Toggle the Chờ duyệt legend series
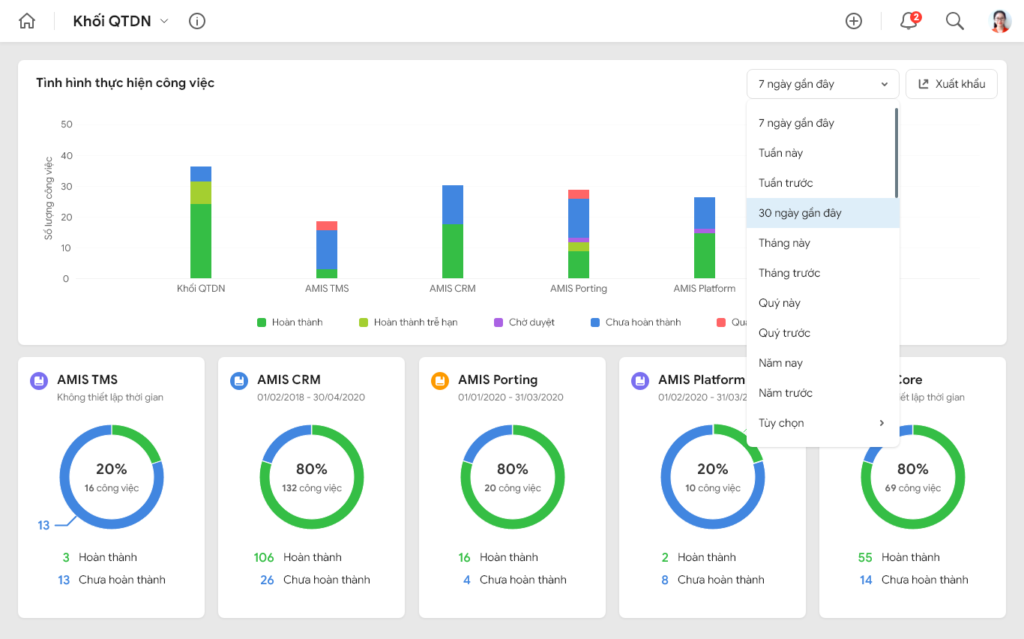 (524, 322)
